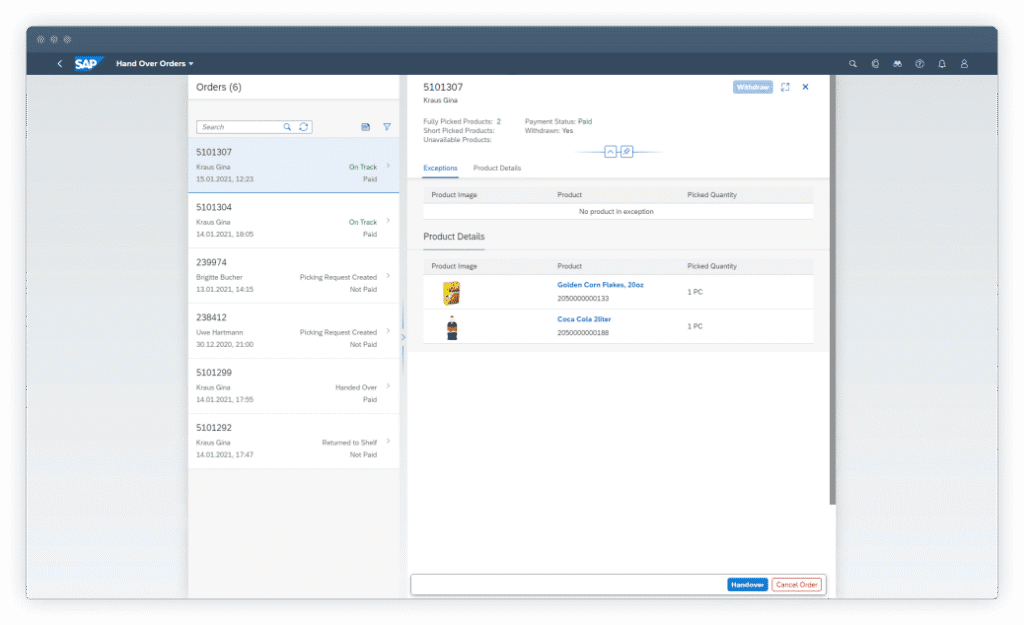Open the Golden Corn Flakes, 20oz link
The height and width of the screenshot is (625, 1024).
pos(600,285)
